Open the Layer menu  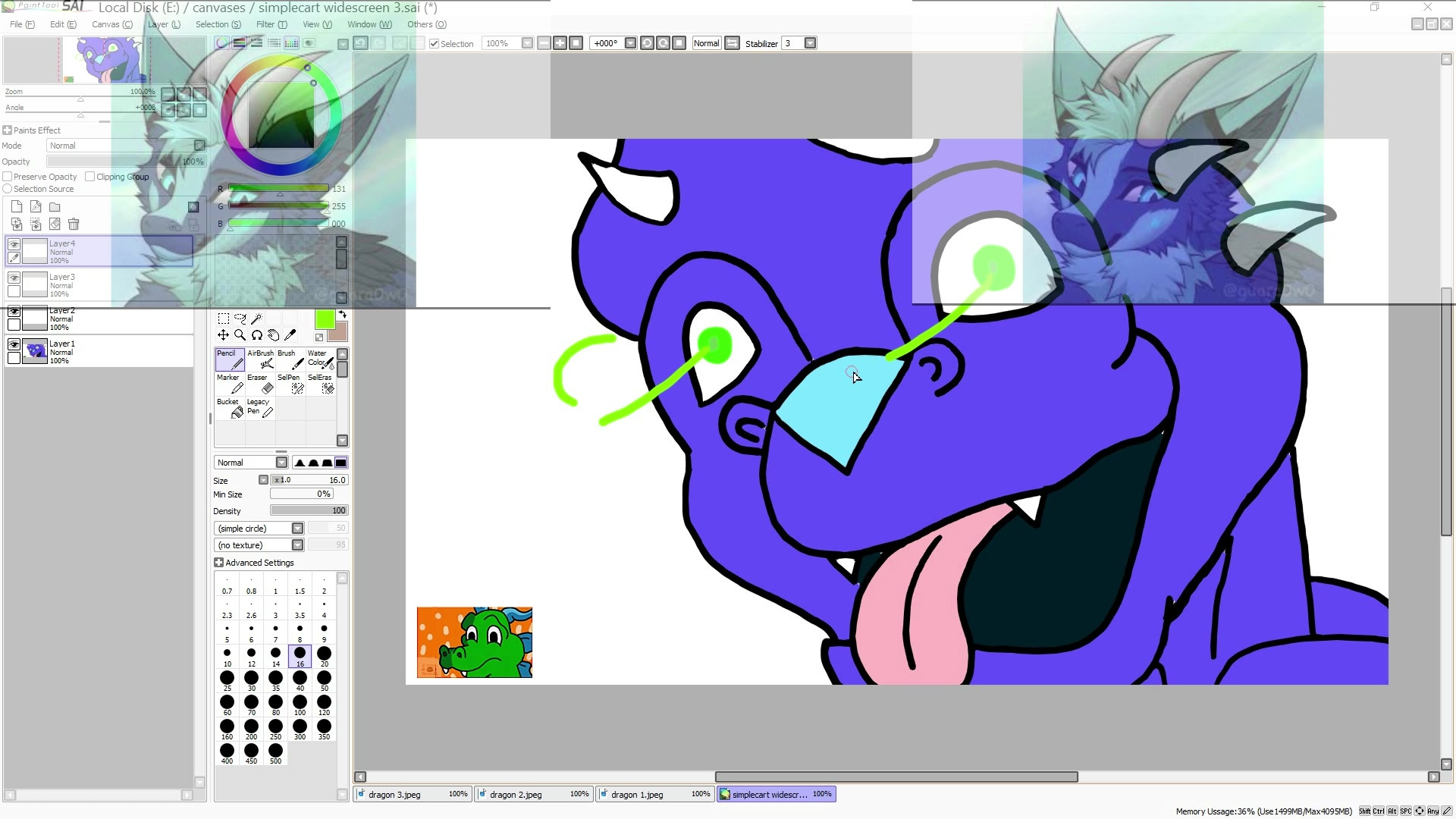(x=164, y=24)
